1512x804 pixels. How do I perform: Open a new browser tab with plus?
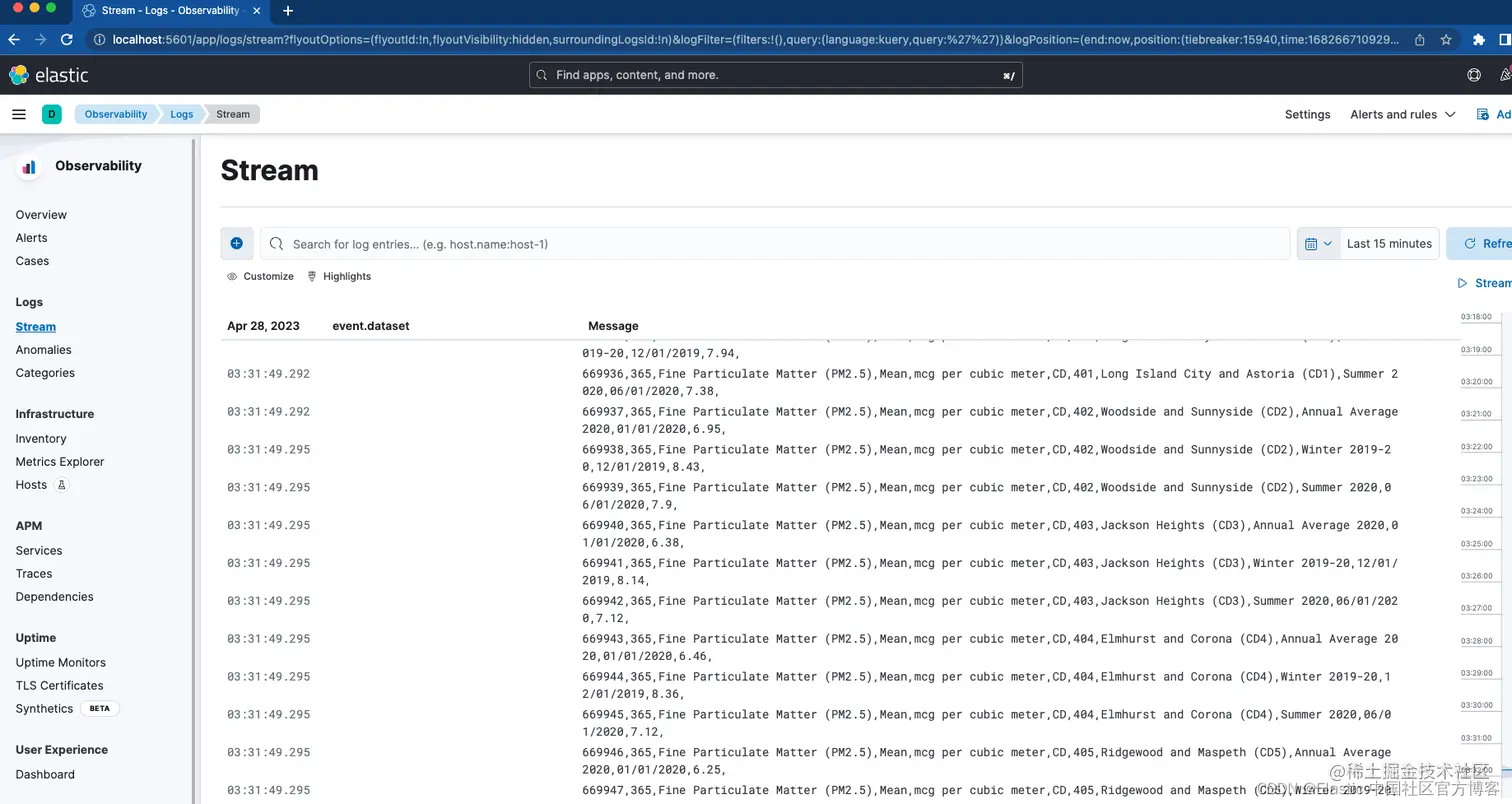[x=288, y=11]
